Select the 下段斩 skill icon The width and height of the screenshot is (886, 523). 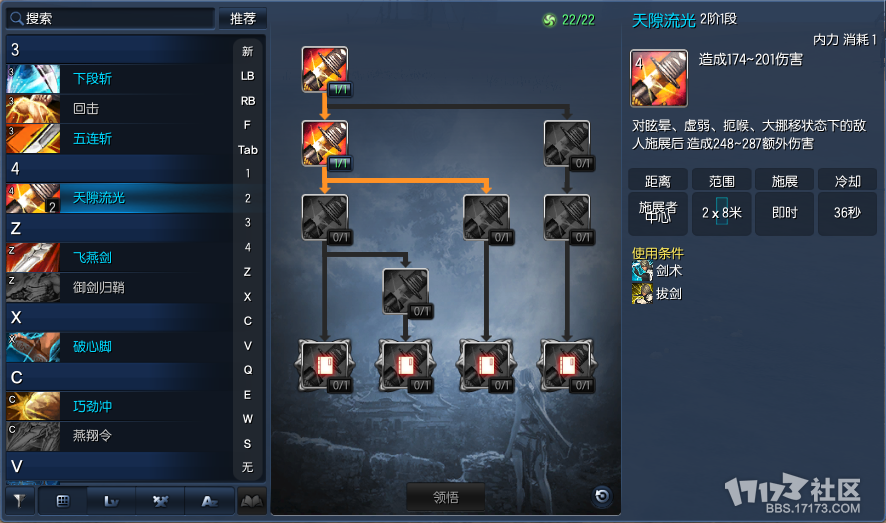(x=33, y=79)
